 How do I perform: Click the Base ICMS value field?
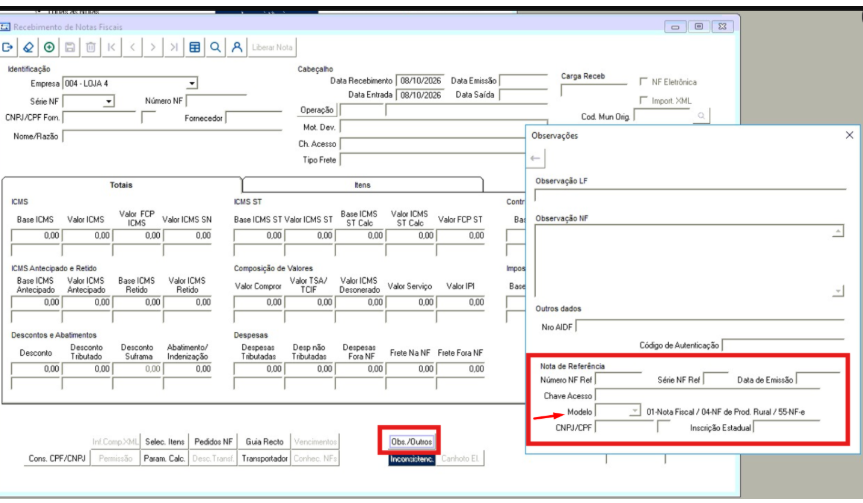click(35, 236)
